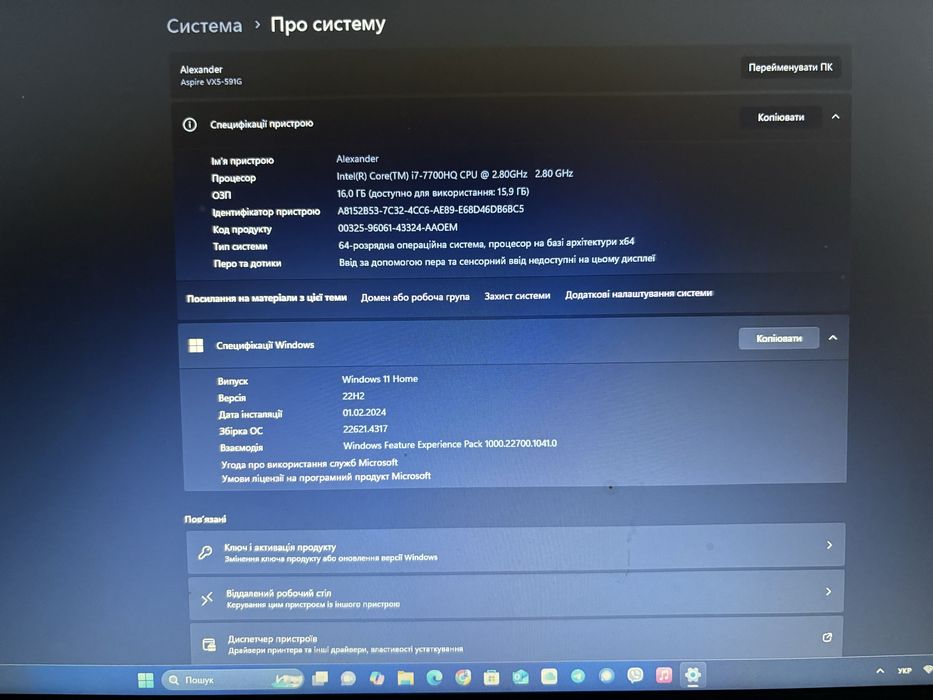
Task: Open the Windows Start menu
Action: click(x=145, y=680)
